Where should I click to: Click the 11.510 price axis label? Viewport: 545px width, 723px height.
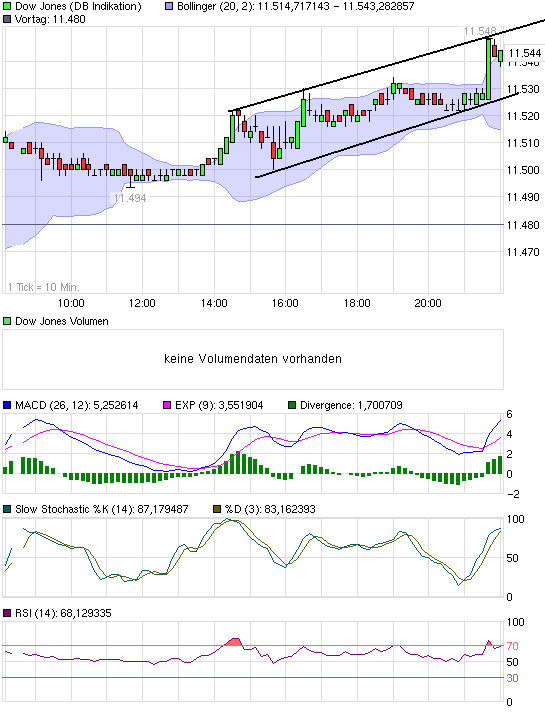point(523,143)
